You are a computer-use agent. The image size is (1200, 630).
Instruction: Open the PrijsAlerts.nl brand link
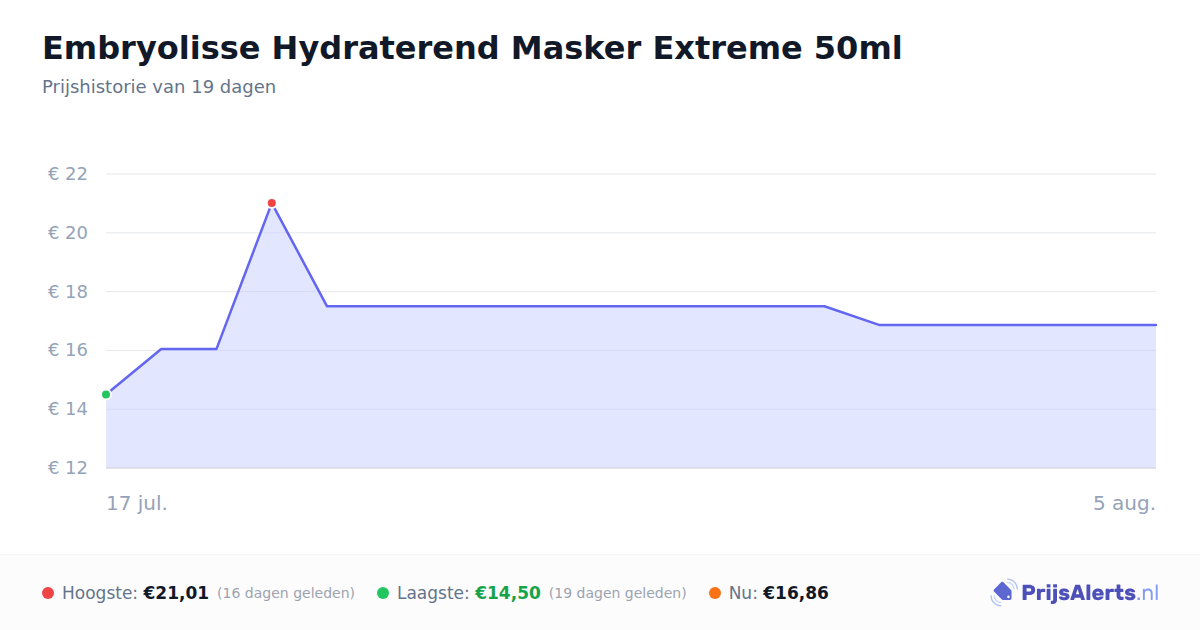coord(1075,593)
